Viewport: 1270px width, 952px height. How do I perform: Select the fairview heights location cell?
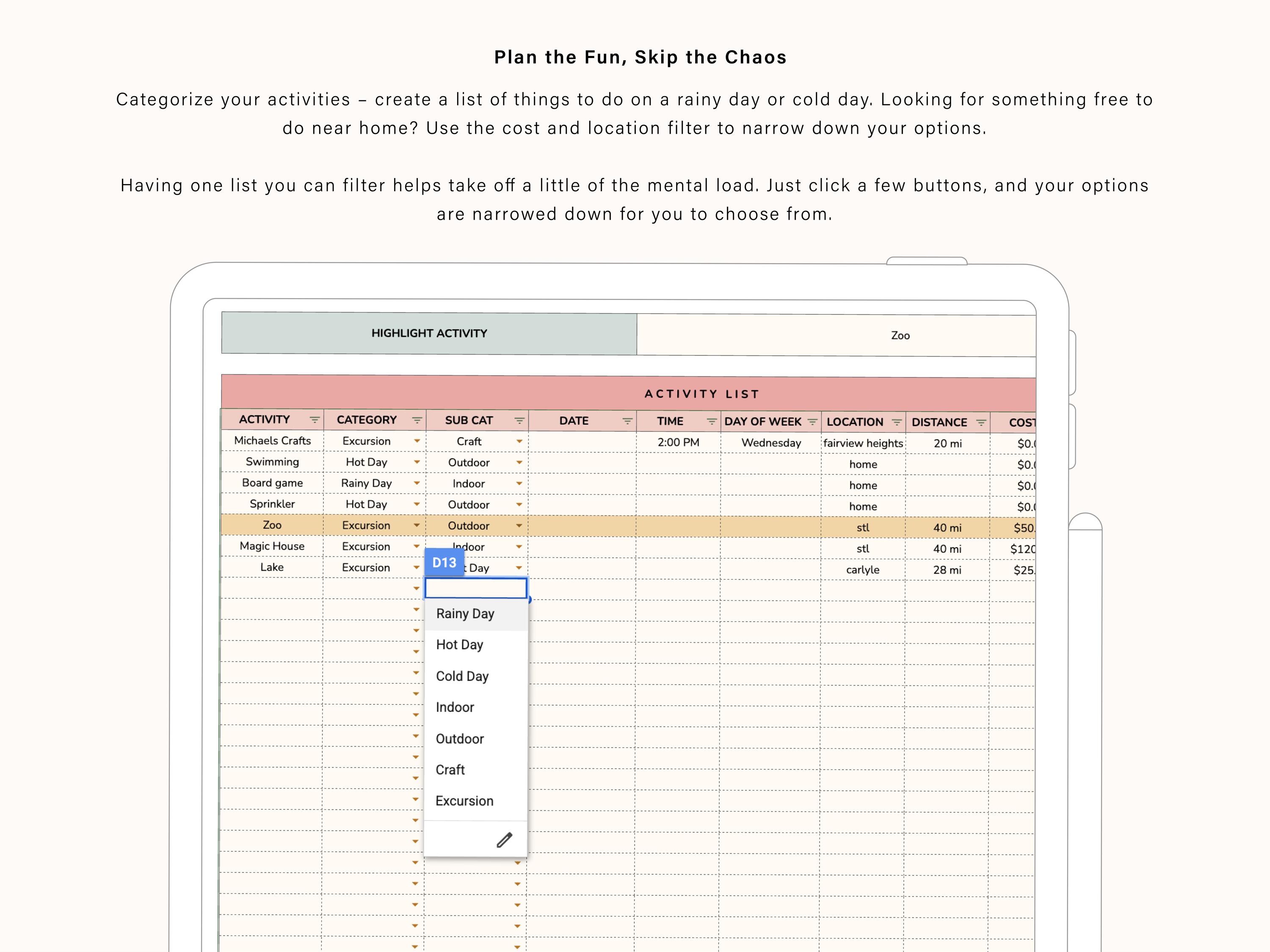(863, 443)
